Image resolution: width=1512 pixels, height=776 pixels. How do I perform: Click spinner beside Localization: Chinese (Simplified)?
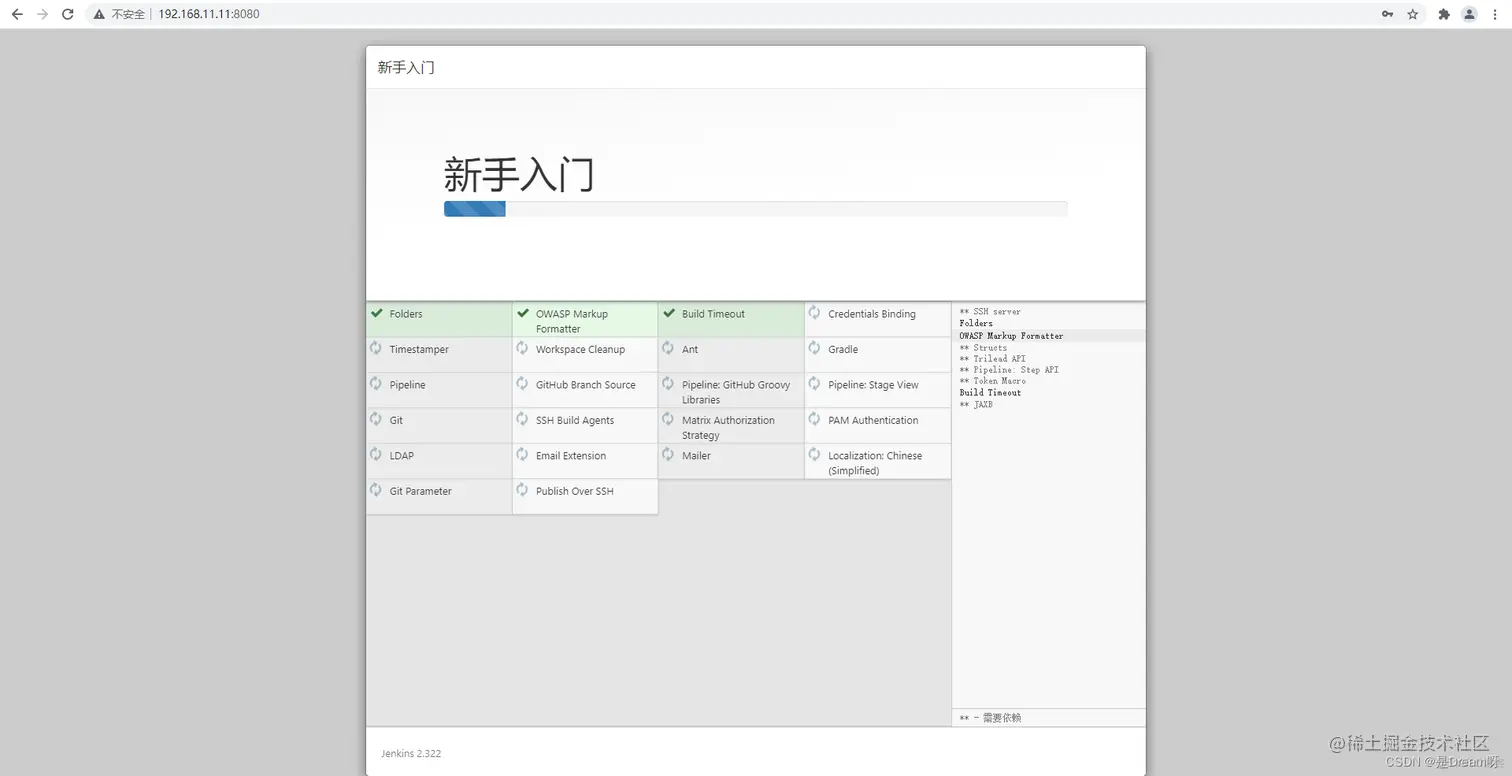pos(814,455)
